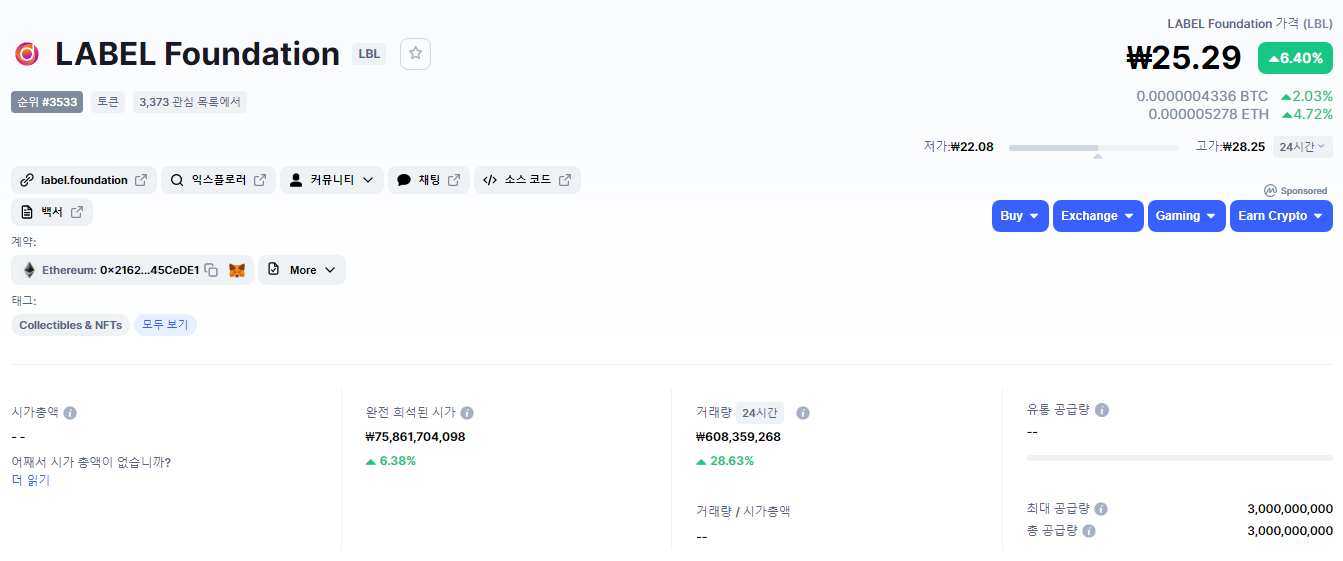Screen dimensions: 1343x561
Task: Click the 토큰 badge
Action: (x=108, y=102)
